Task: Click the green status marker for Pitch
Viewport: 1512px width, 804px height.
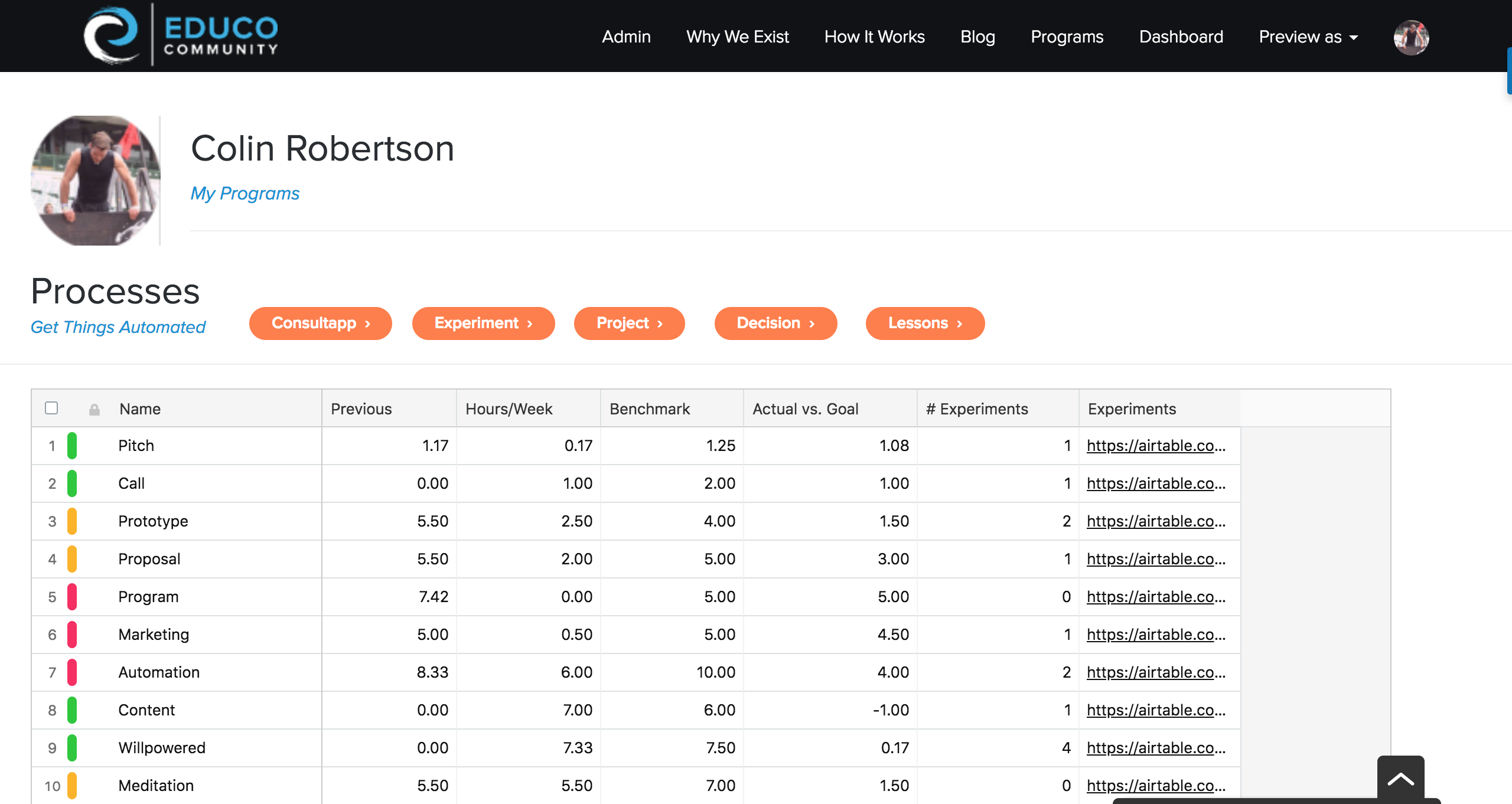Action: (x=71, y=446)
